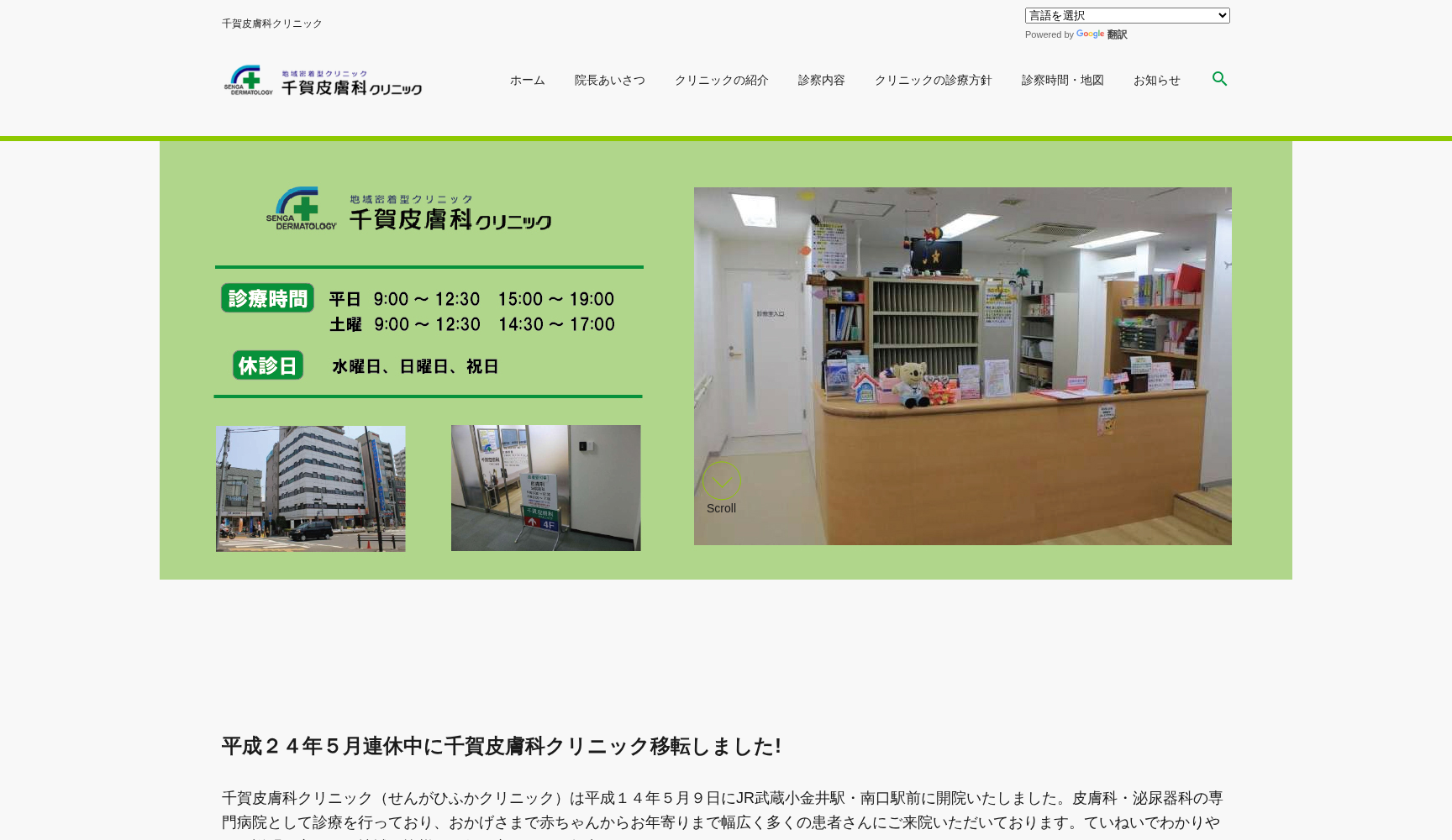
Task: Open the ホーム menu item
Action: pyautogui.click(x=527, y=81)
